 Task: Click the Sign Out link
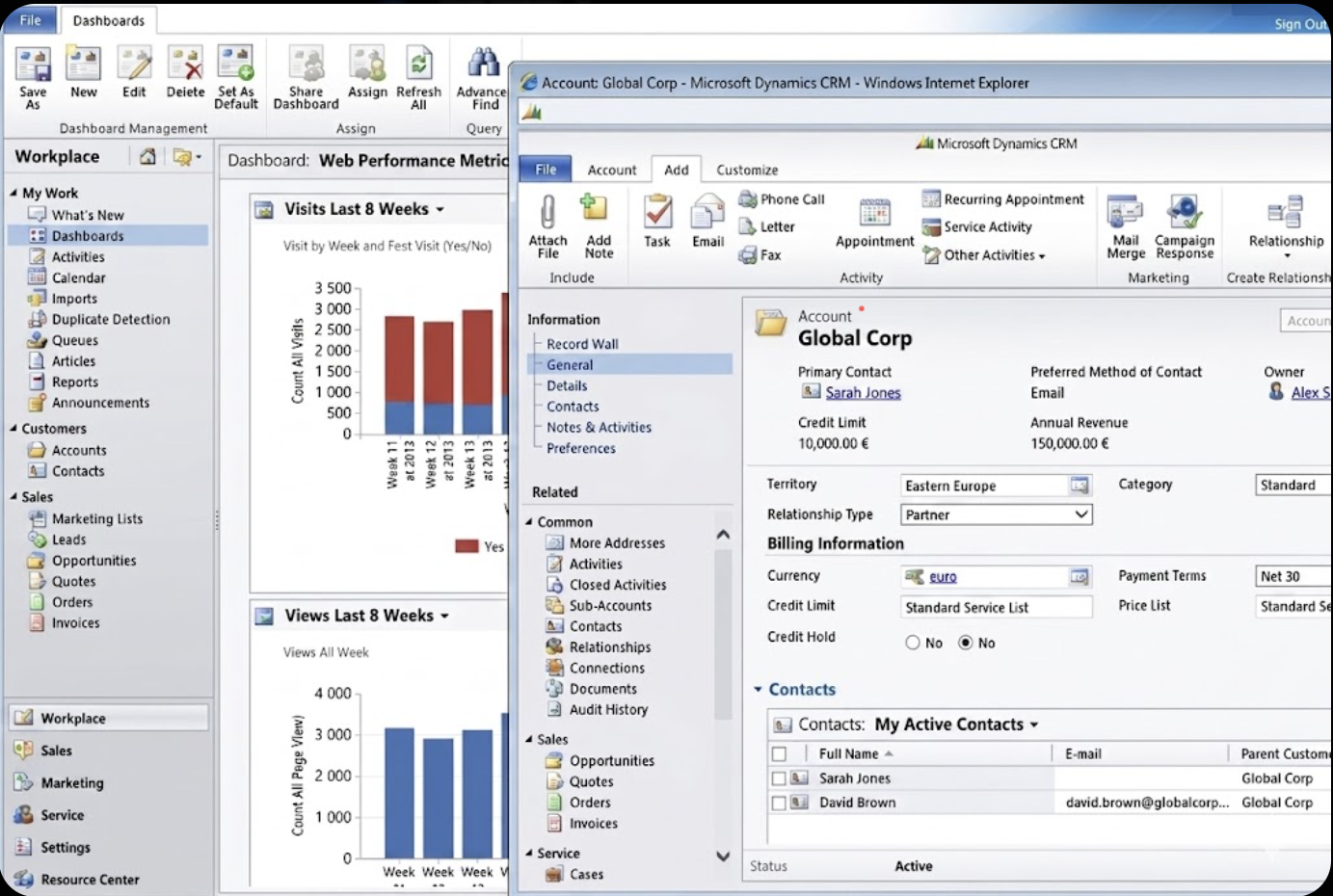1301,24
